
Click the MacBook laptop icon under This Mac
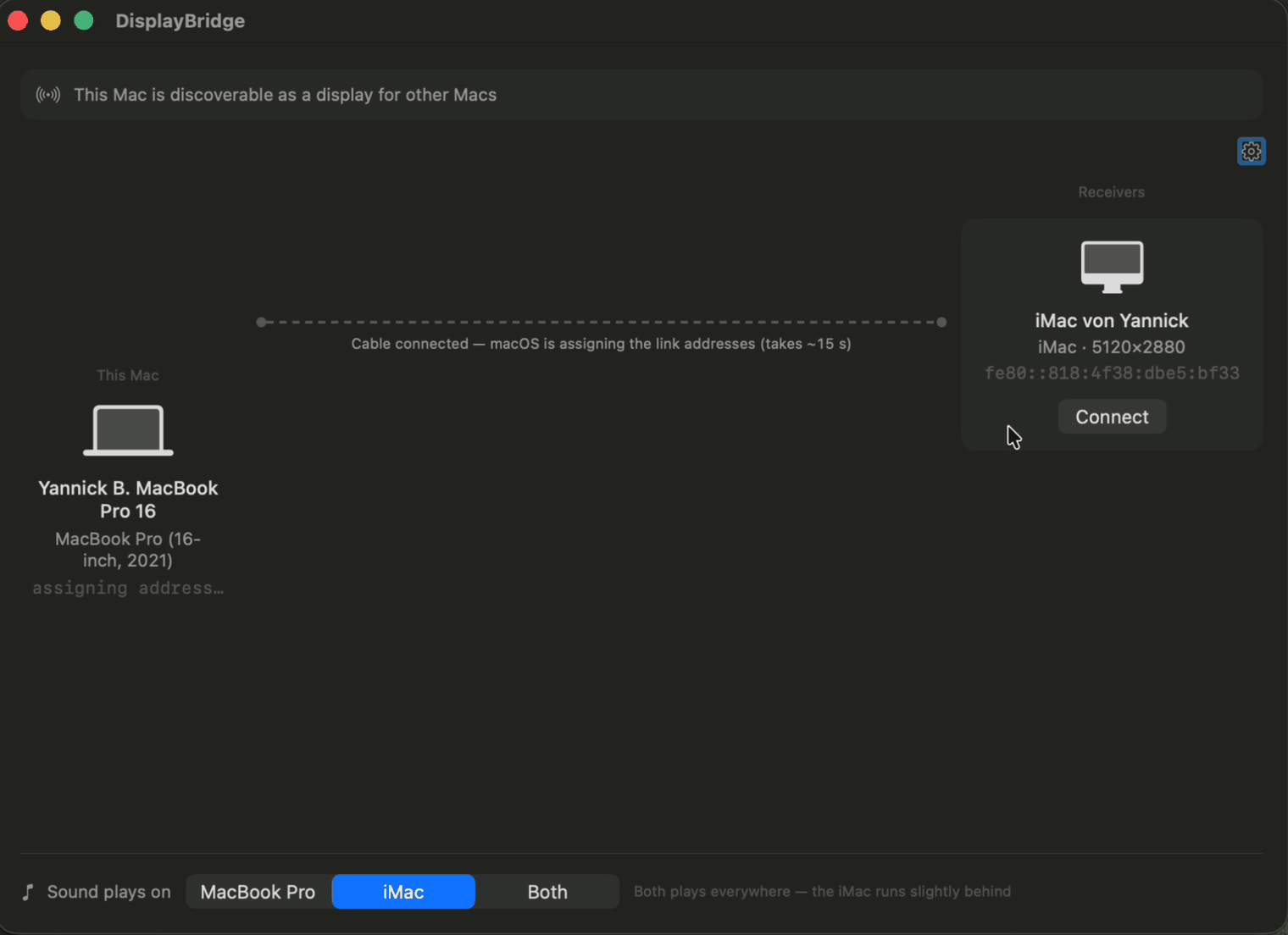pyautogui.click(x=128, y=430)
